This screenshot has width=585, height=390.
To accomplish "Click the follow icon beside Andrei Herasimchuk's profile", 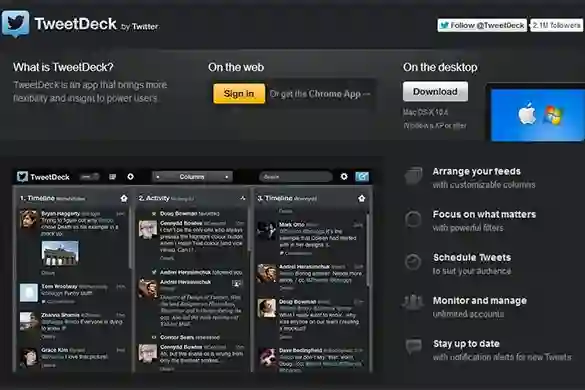I will tap(236, 284).
